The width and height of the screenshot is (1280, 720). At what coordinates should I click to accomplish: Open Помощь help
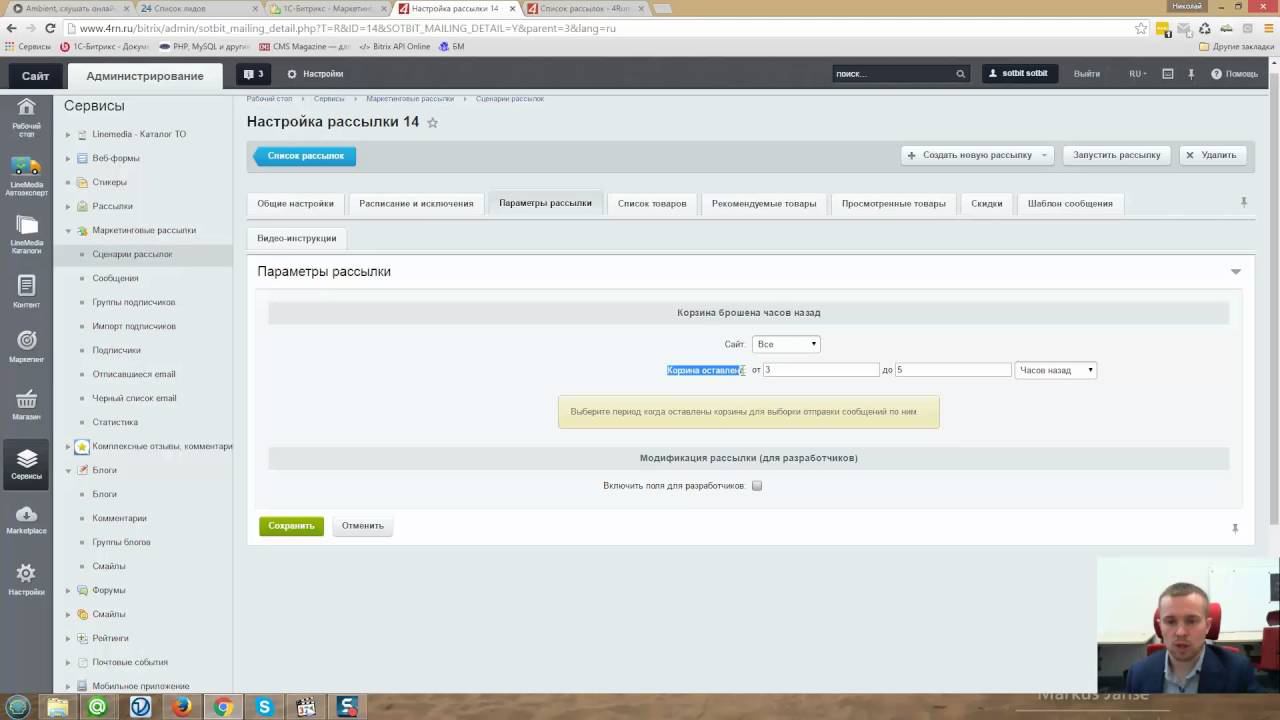tap(1234, 74)
